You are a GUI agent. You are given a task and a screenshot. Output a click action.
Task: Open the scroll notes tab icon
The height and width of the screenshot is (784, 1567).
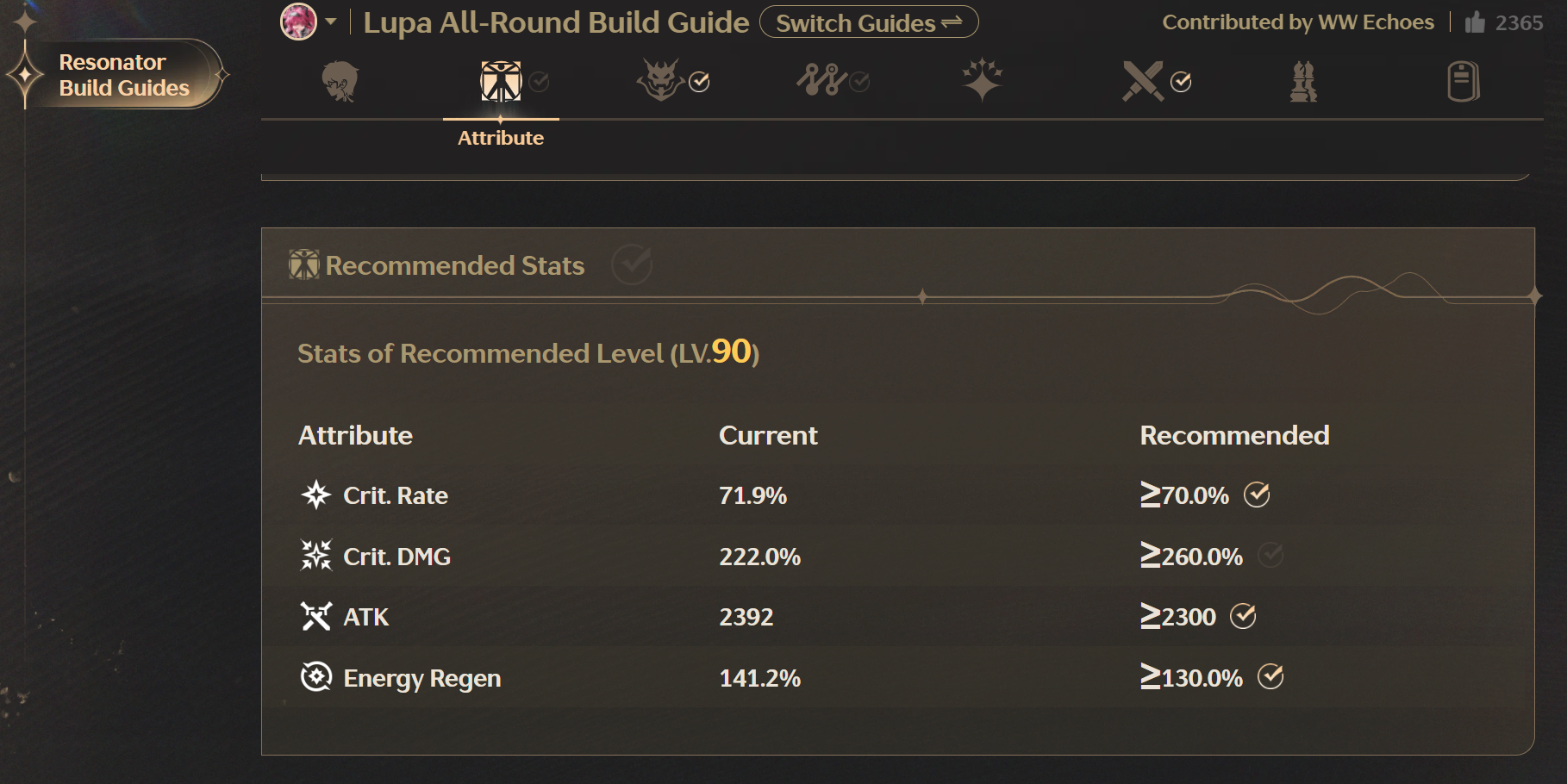click(x=1464, y=82)
